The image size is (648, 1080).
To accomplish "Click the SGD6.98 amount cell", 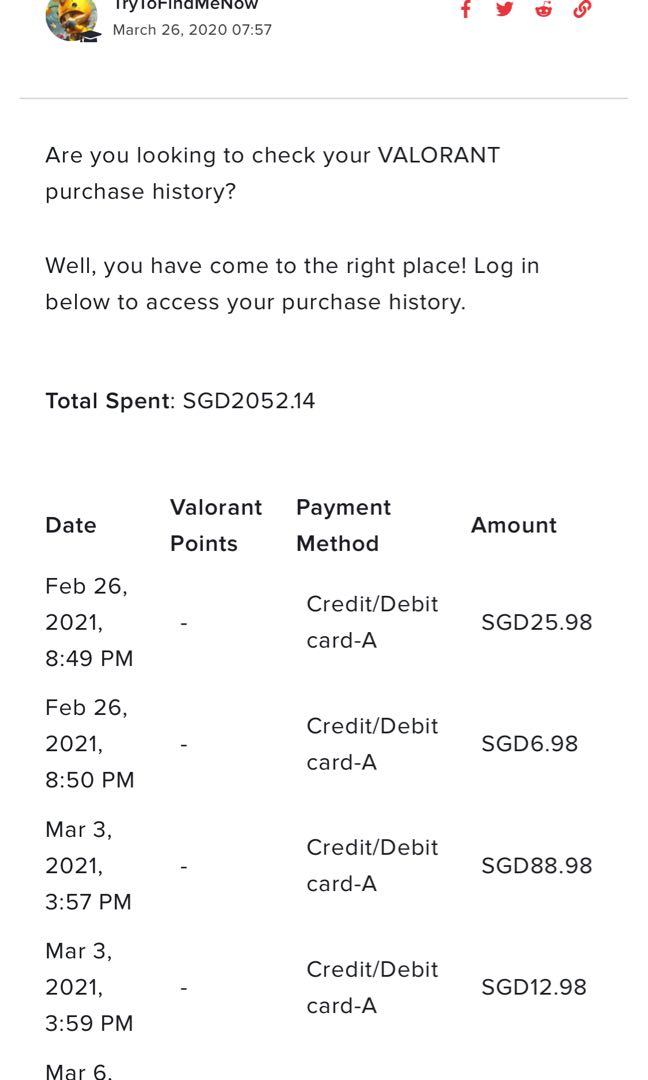I will pyautogui.click(x=530, y=744).
